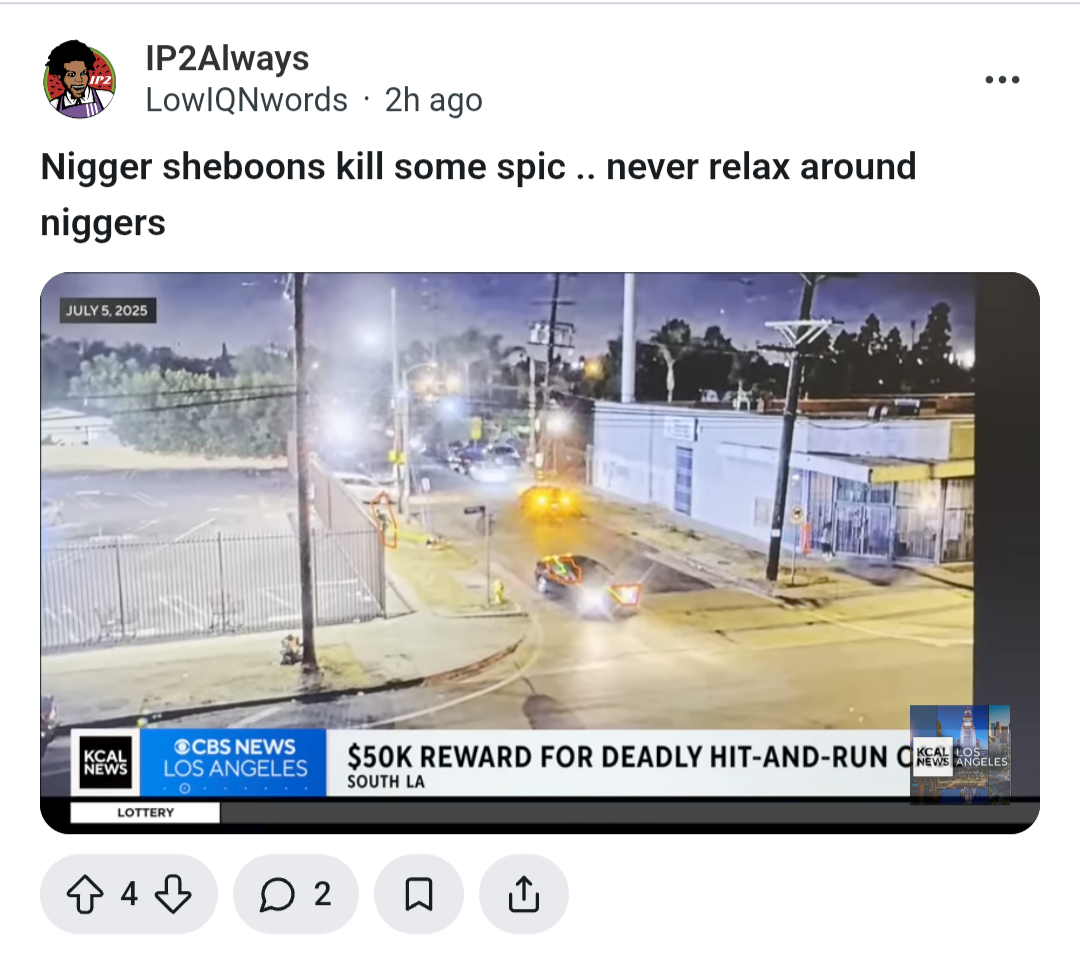Click the Lottery ticker label in the video
This screenshot has width=1080, height=974.
click(x=145, y=813)
